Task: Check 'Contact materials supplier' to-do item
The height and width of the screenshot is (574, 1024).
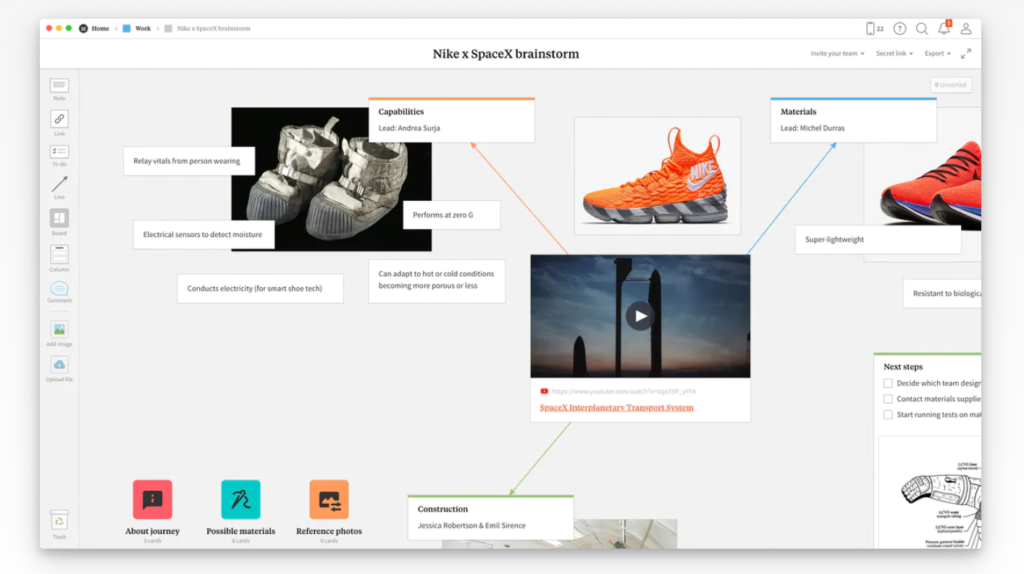Action: pos(888,399)
